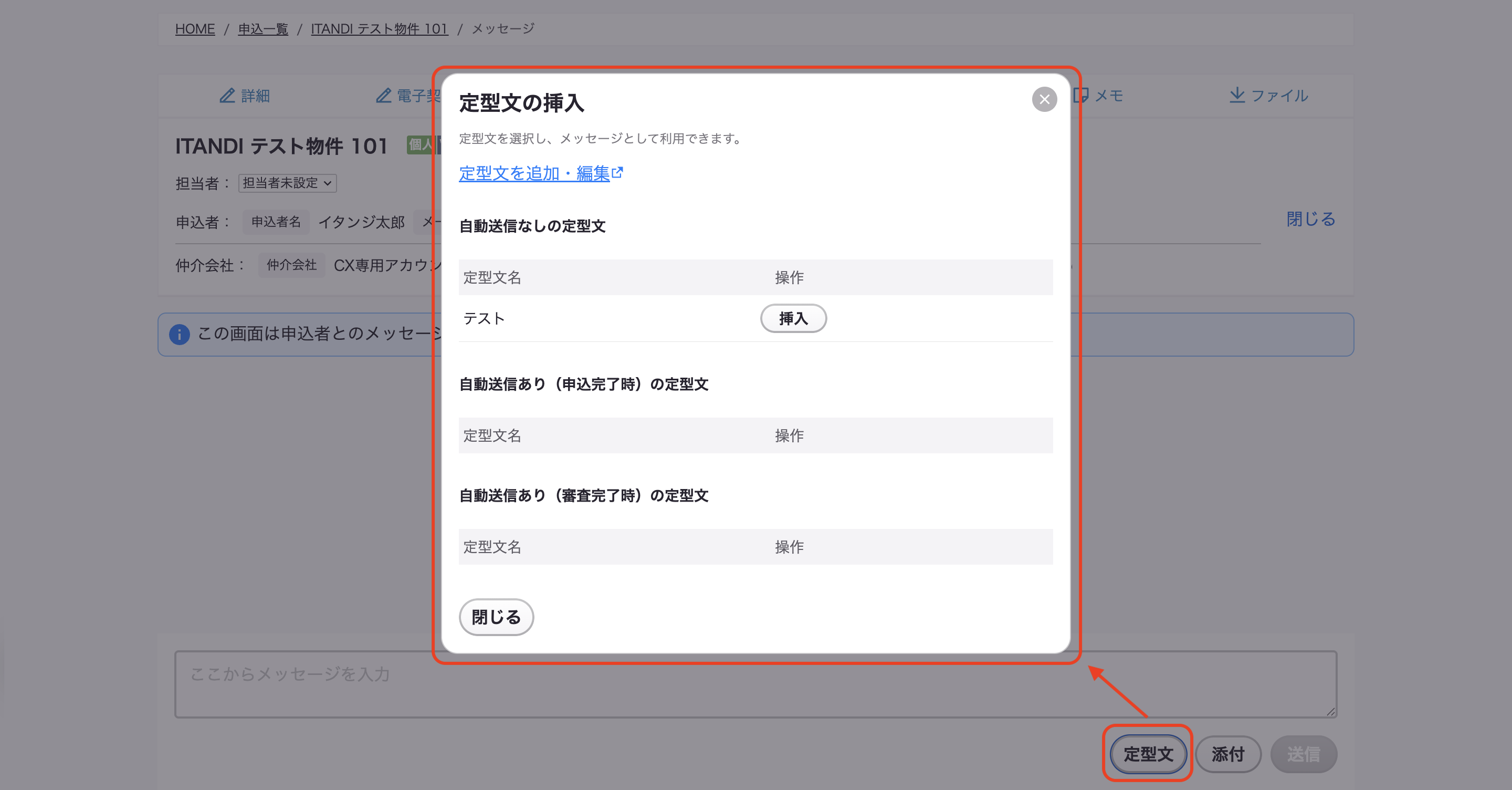Close the template insertion dialog with X
The image size is (1512, 790).
[x=1044, y=99]
